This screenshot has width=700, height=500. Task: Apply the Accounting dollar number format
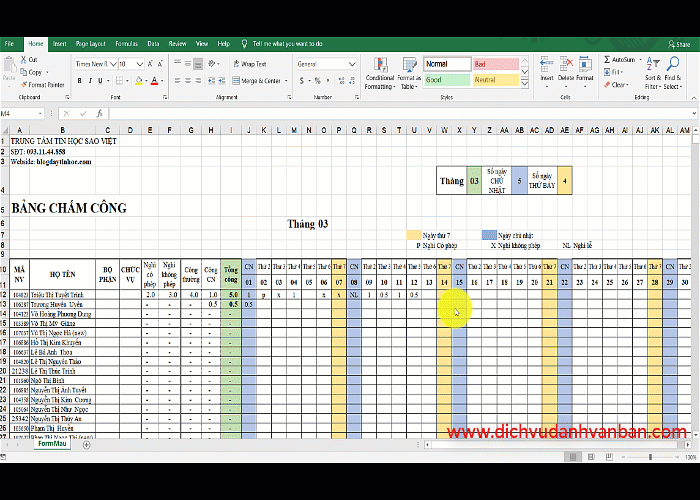point(302,81)
